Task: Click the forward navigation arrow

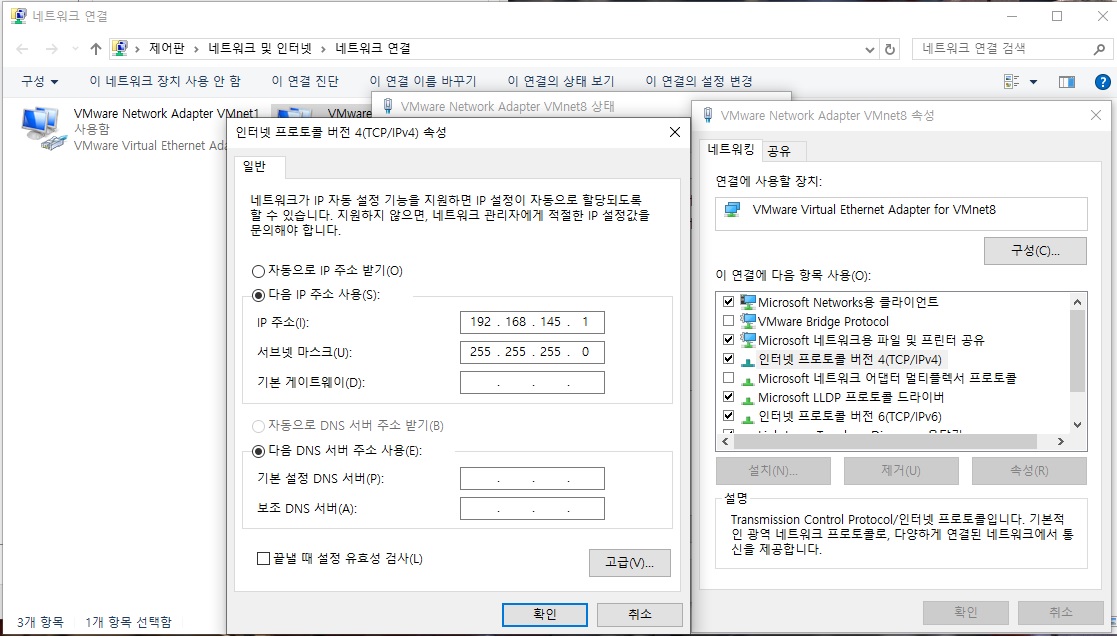Action: click(x=51, y=49)
